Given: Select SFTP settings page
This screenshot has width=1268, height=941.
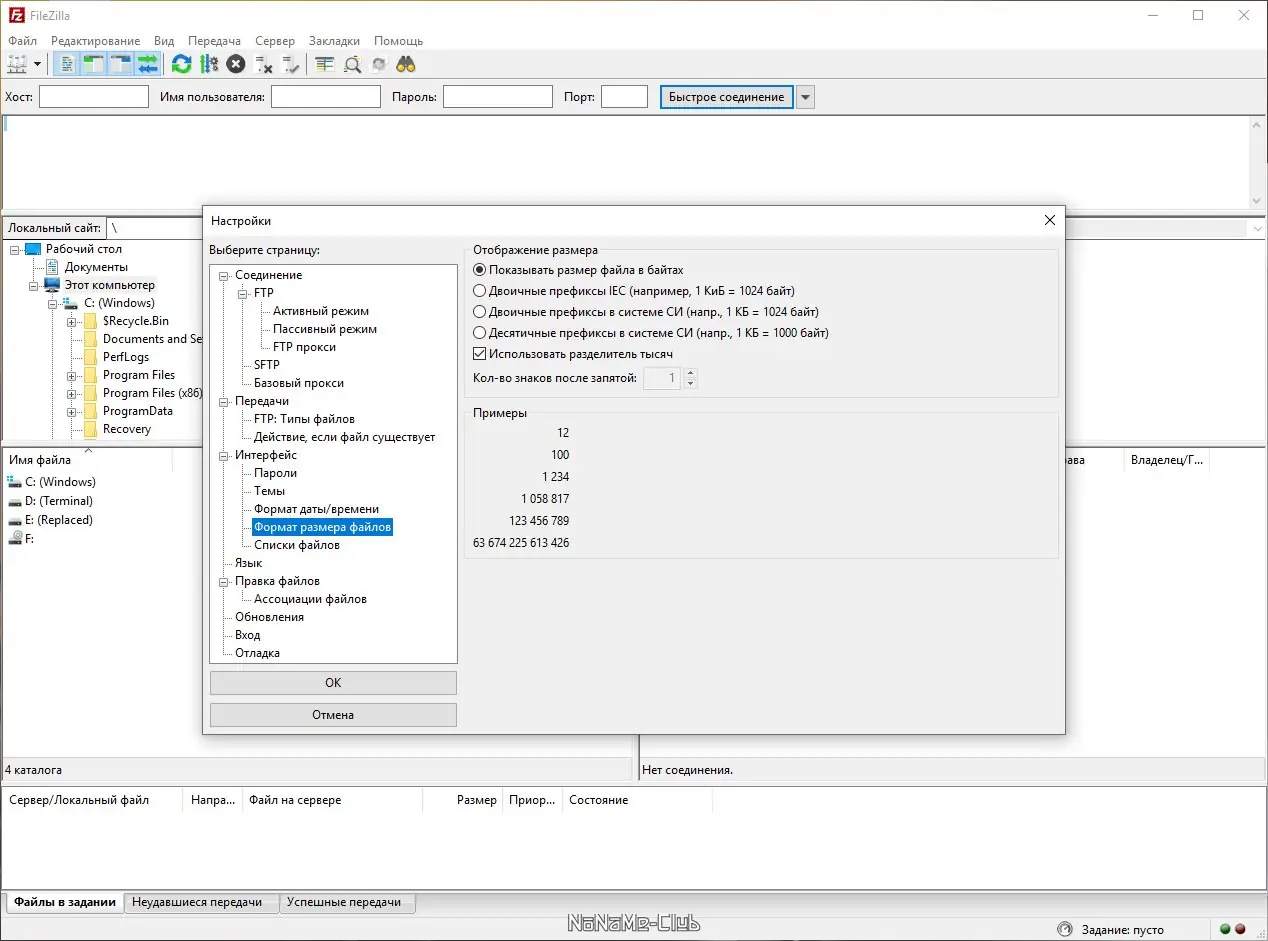Looking at the screenshot, I should click(x=267, y=365).
